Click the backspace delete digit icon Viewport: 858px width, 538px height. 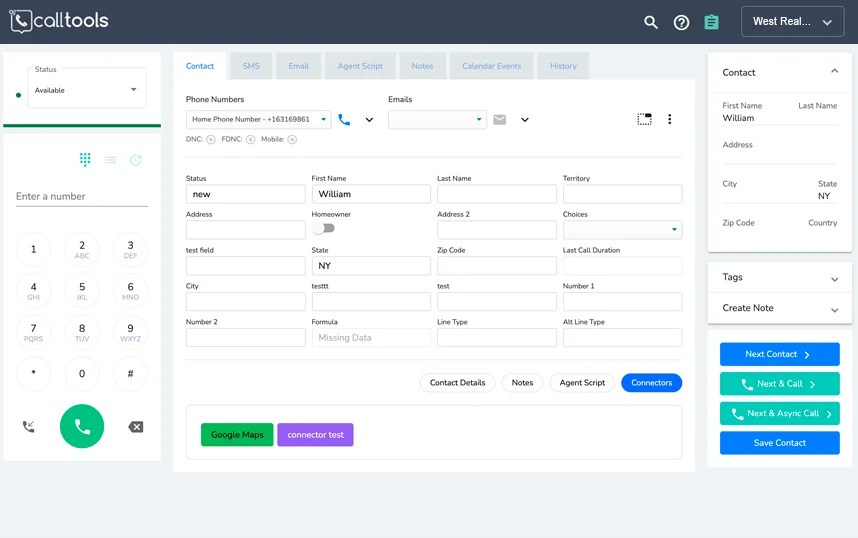(x=136, y=427)
